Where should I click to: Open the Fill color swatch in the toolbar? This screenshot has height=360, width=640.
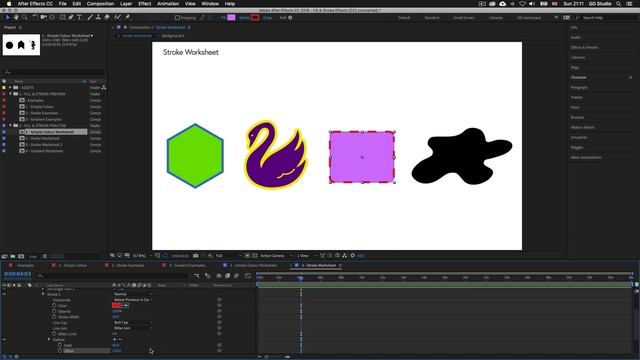pyautogui.click(x=231, y=18)
